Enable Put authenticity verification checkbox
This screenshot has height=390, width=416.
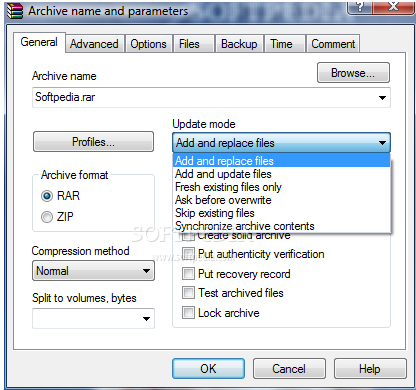tap(188, 254)
